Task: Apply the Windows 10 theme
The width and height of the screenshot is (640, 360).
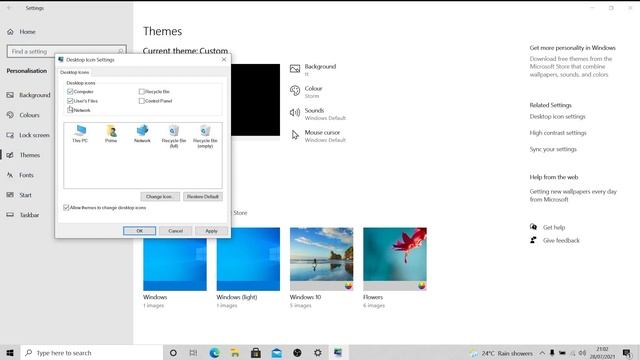Action: click(322, 259)
